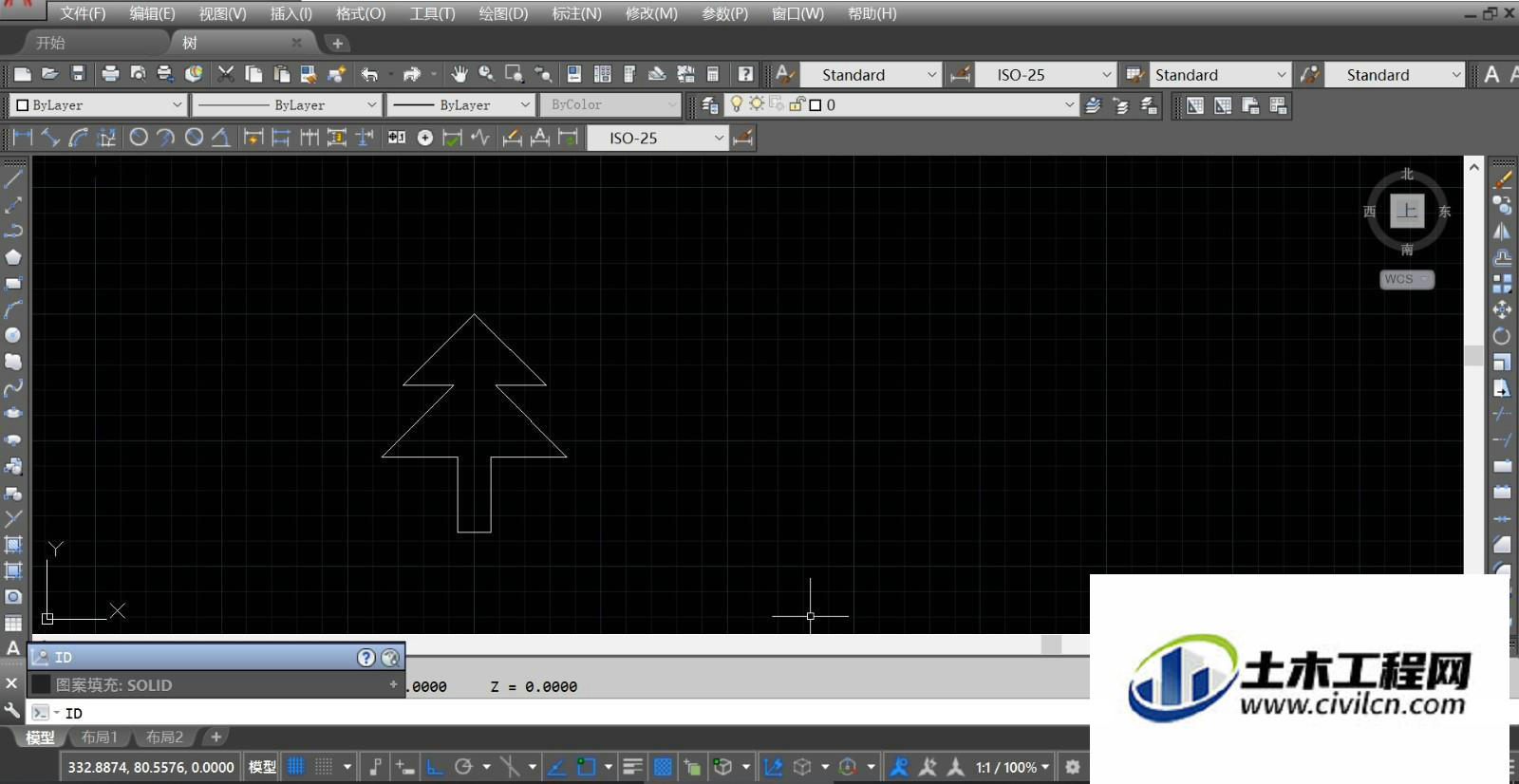Toggle the grid display in status bar
The height and width of the screenshot is (784, 1519).
pyautogui.click(x=296, y=766)
